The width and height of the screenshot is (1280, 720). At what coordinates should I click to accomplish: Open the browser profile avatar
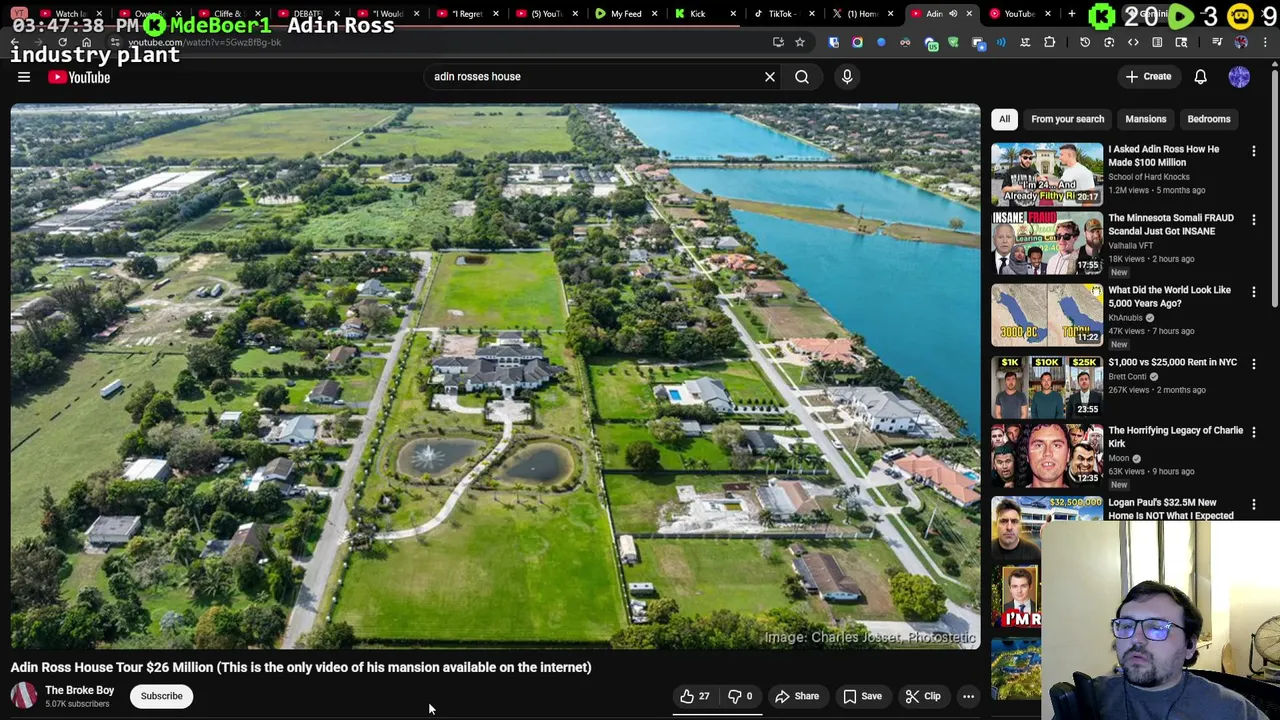pyautogui.click(x=1241, y=42)
